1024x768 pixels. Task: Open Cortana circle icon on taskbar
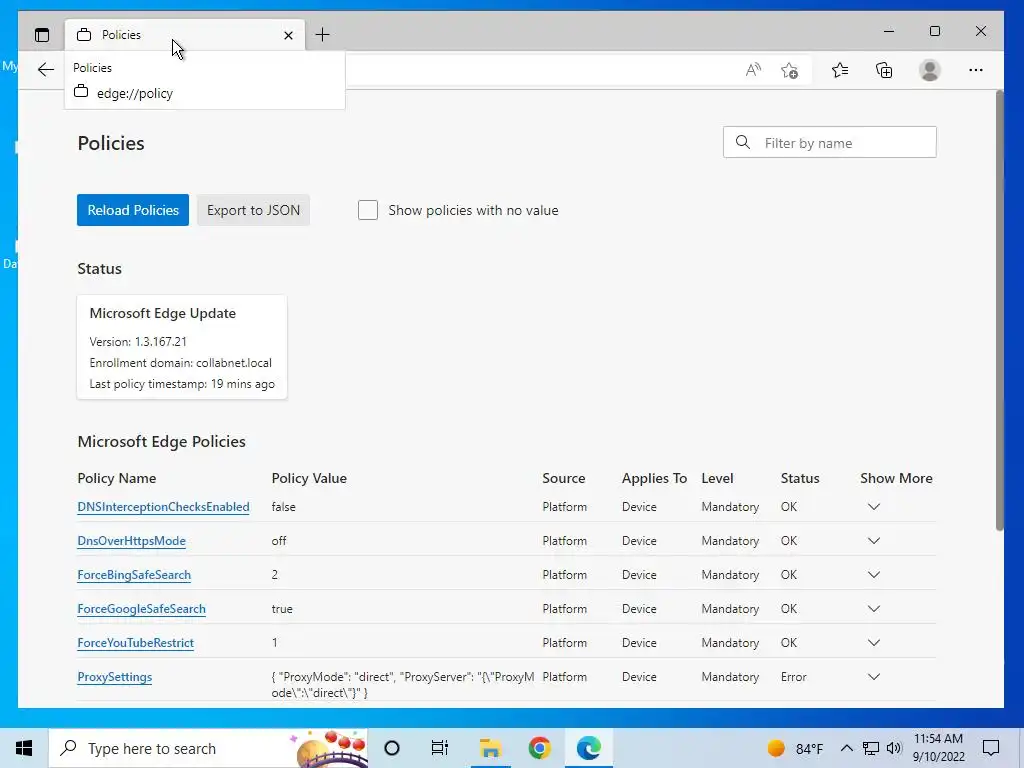[392, 748]
